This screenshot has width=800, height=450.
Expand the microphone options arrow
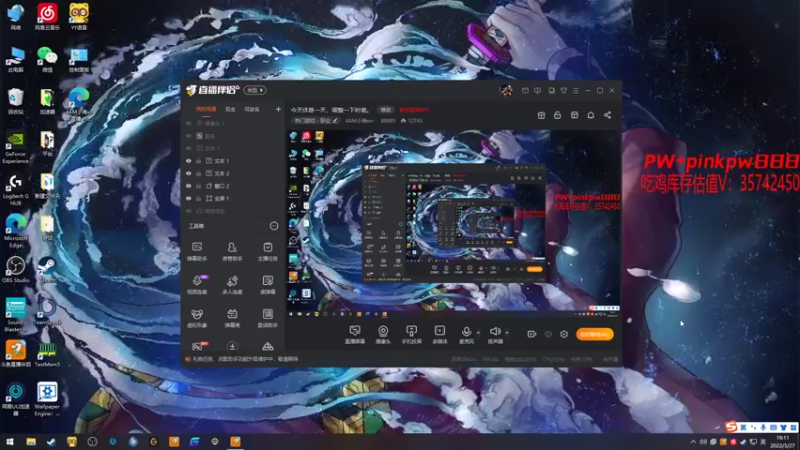[x=478, y=333]
